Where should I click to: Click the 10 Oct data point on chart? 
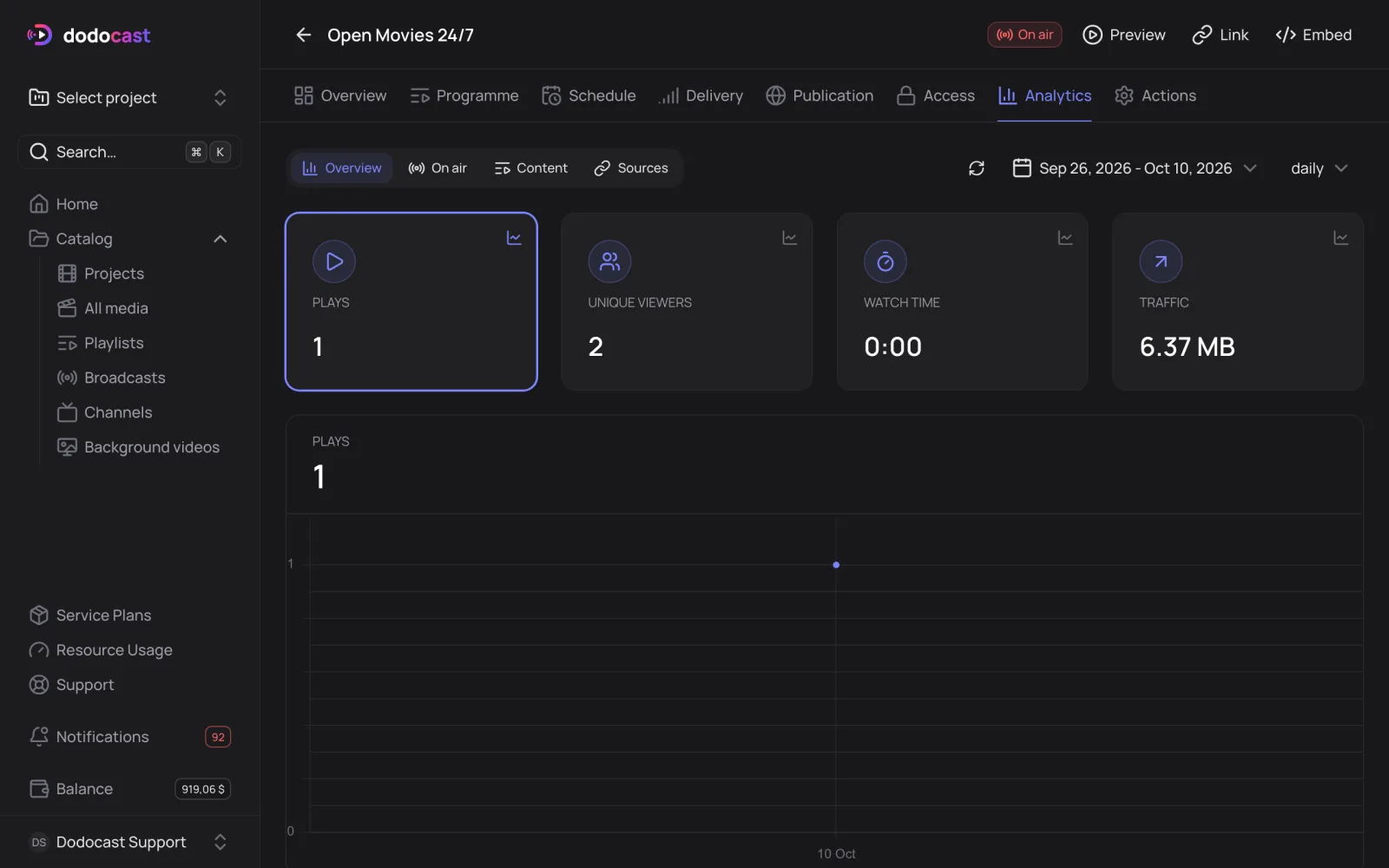coord(836,565)
